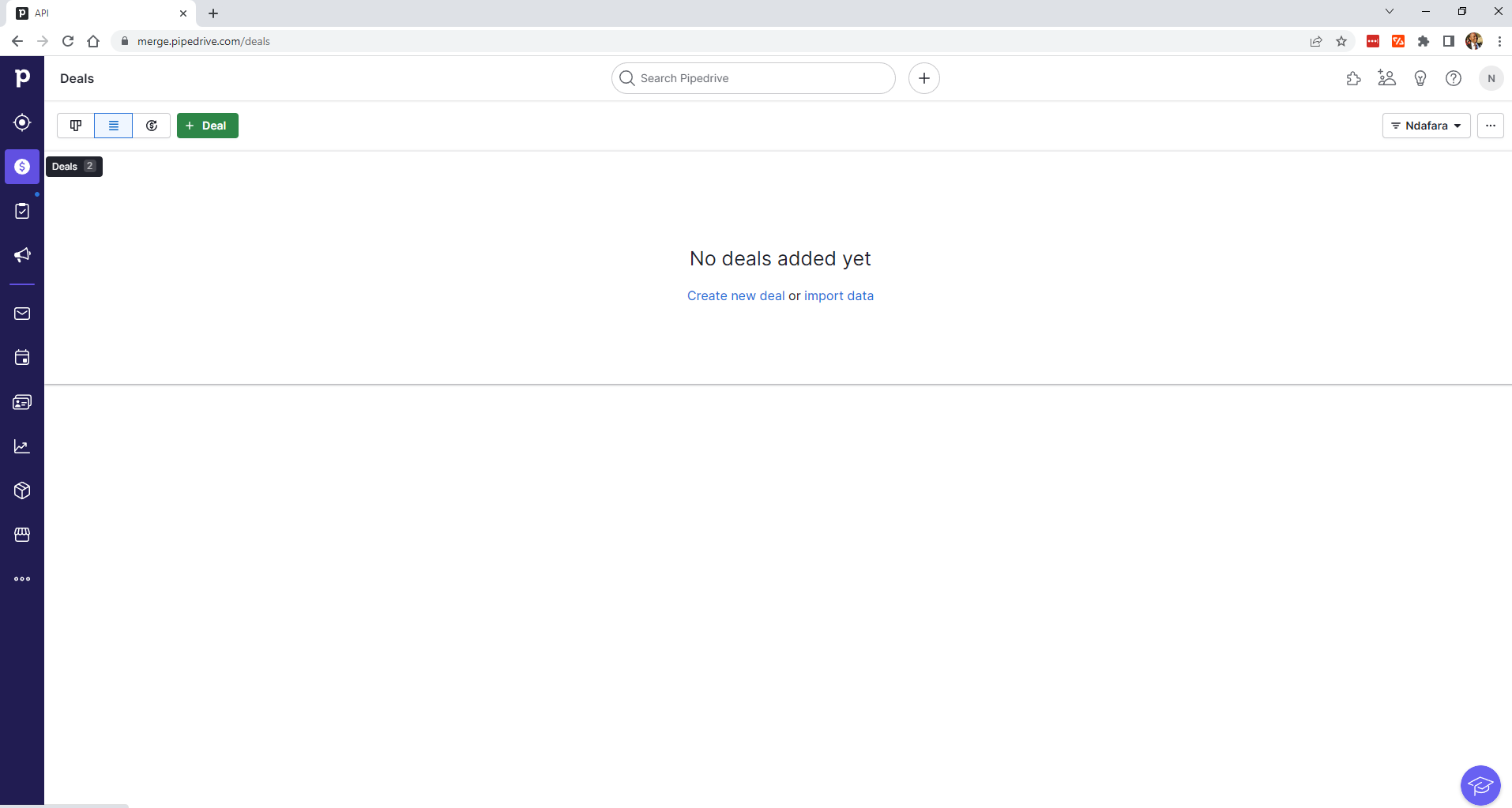Select the list view toggle
Screen dimensions: 1512x808
click(113, 125)
